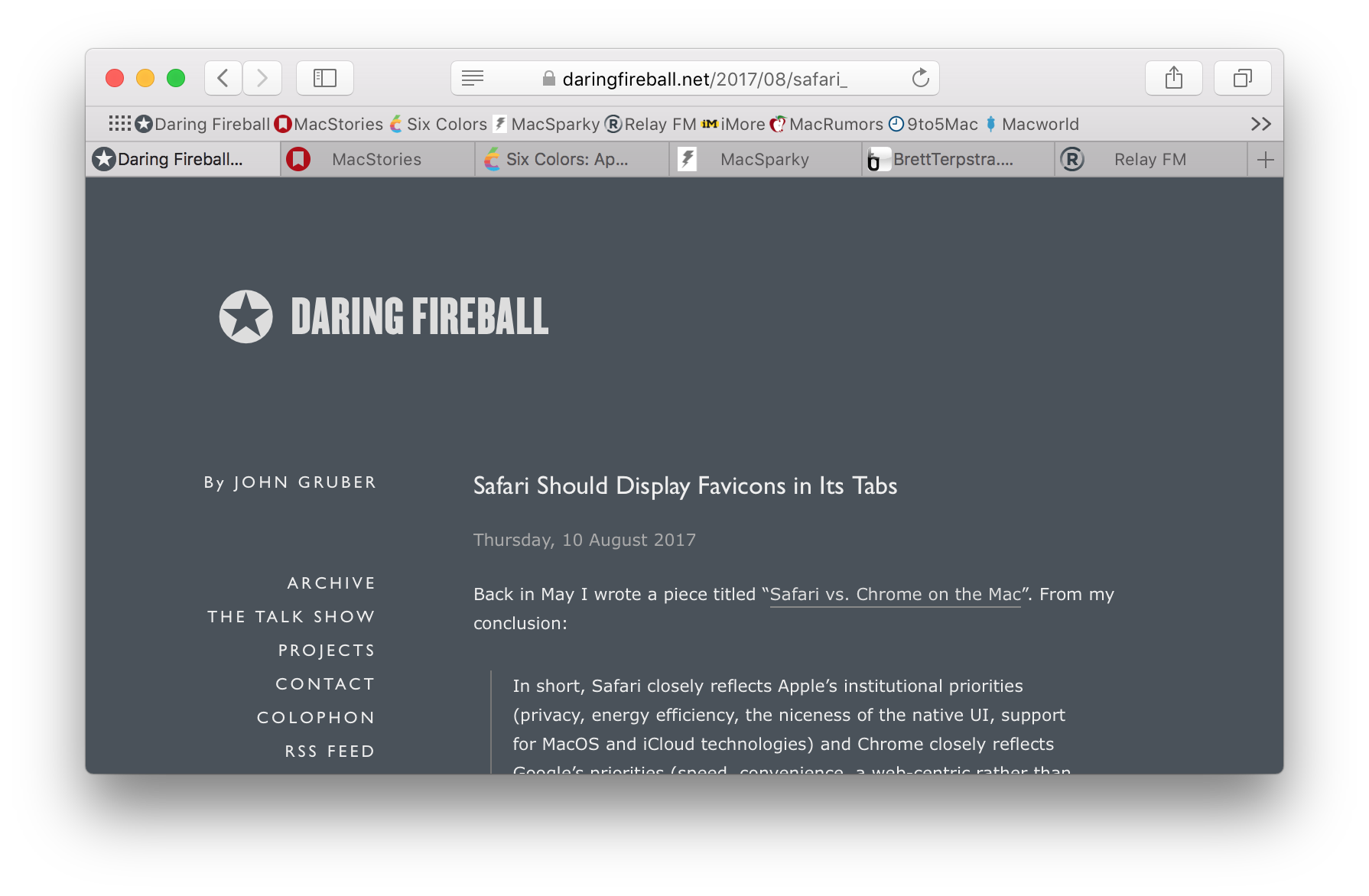This screenshot has width=1369, height=896.
Task: Show all tabs overview
Action: click(x=1243, y=78)
